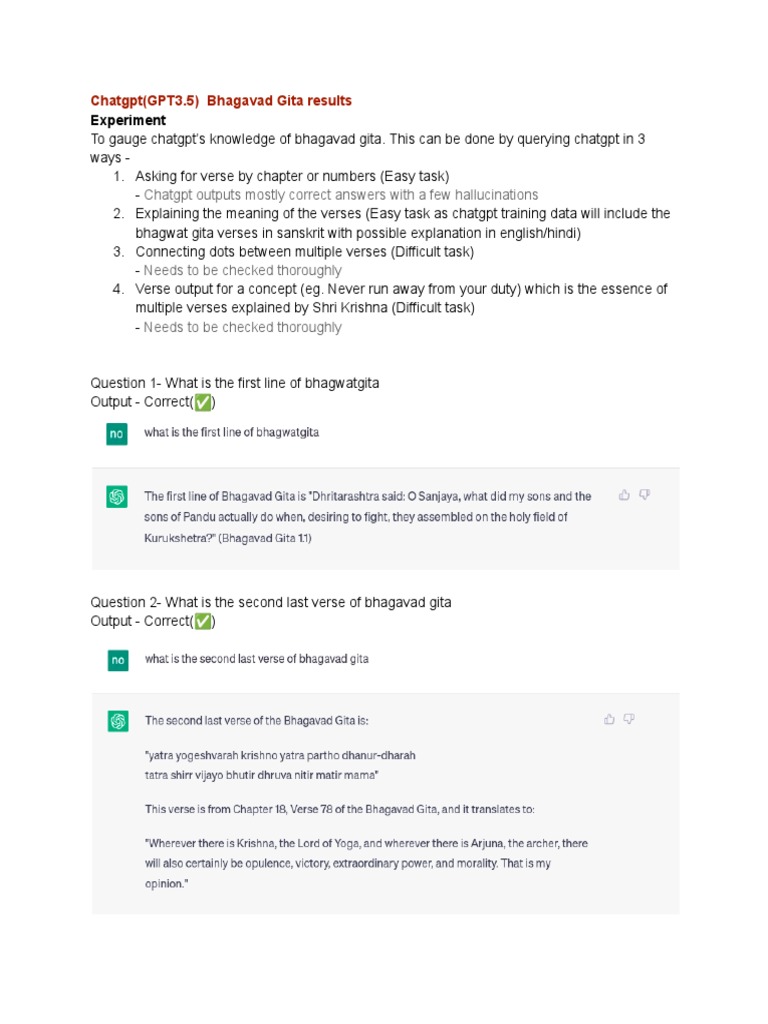Click the prompt 'what is the first line of bhagwatgita'
The height and width of the screenshot is (1024, 768).
(232, 433)
